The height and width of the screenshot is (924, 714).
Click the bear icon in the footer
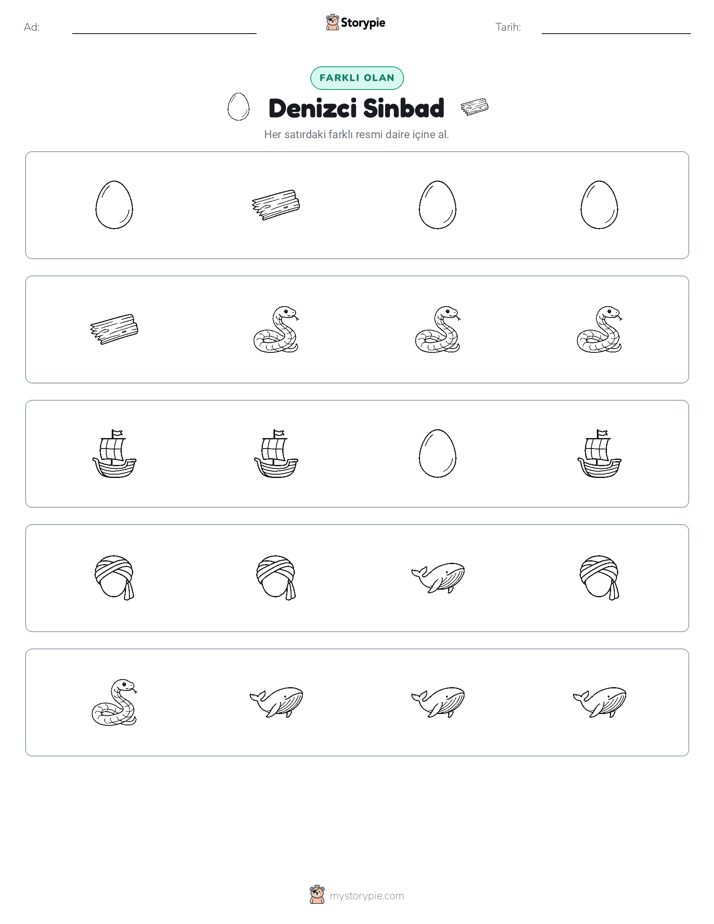[x=317, y=895]
